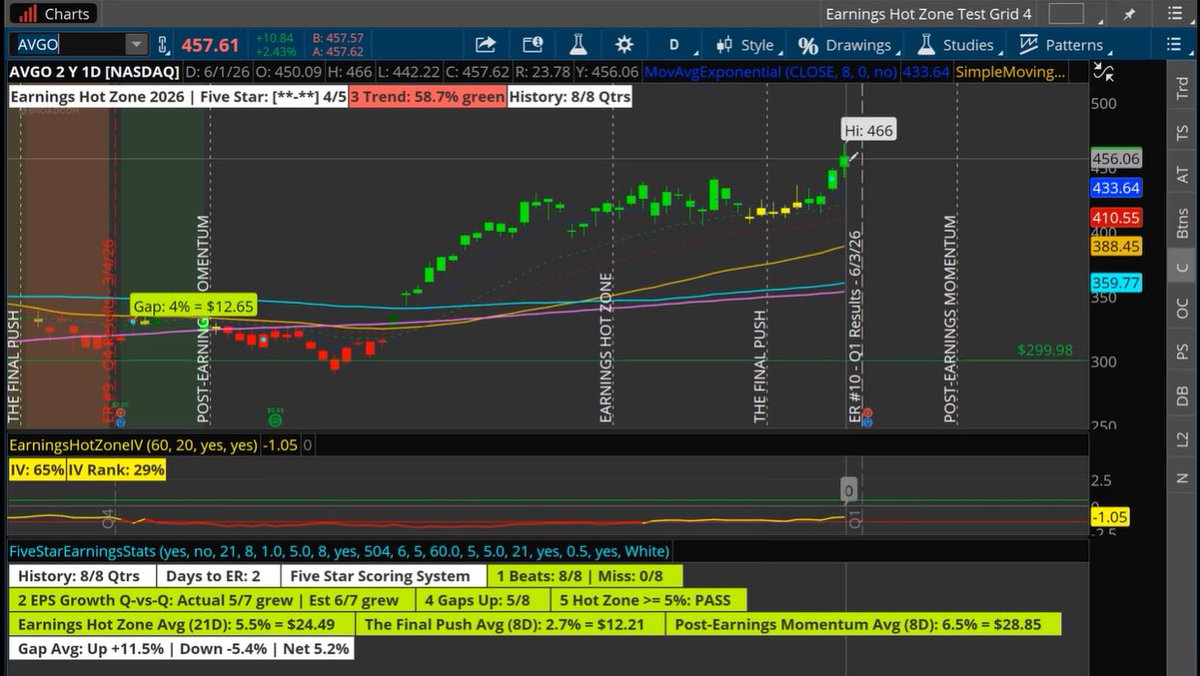1200x676 pixels.
Task: Select the L2 sidebar tab
Action: [1183, 438]
